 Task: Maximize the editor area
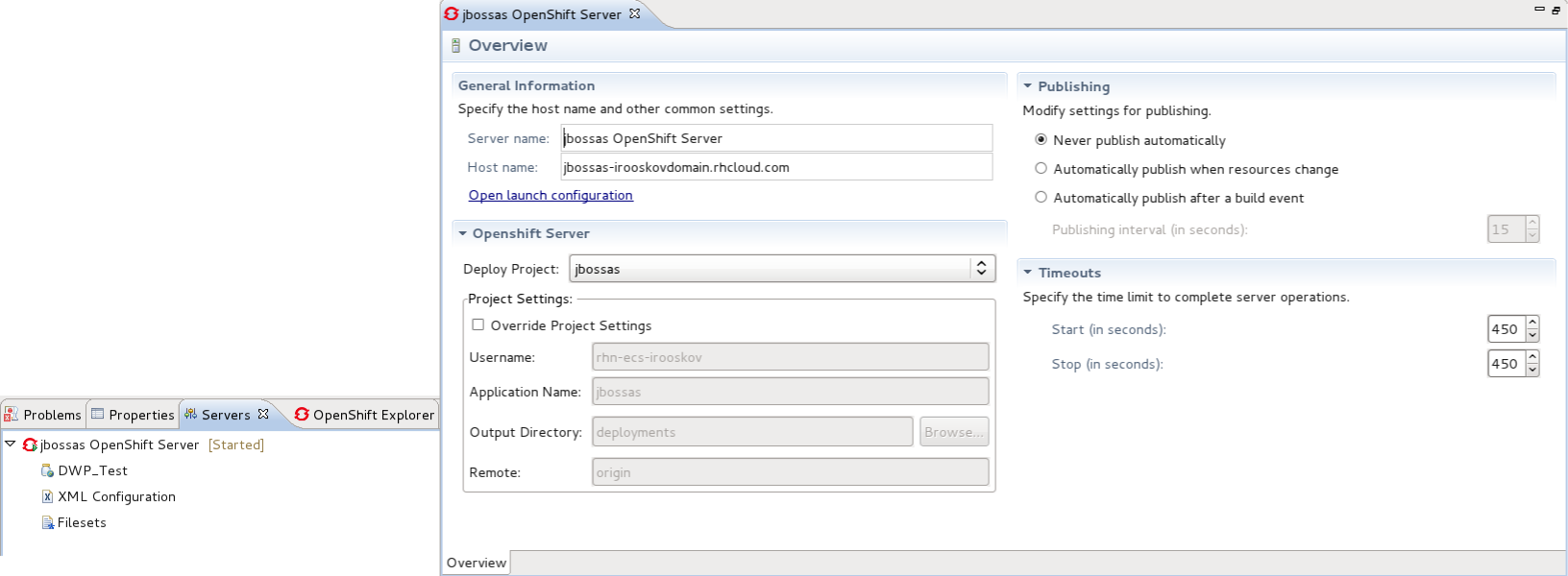[1556, 10]
